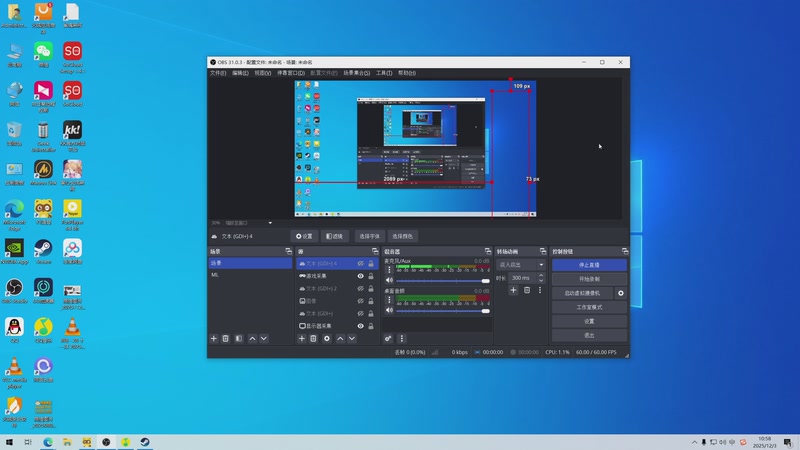
Task: Click 选择字体 button
Action: [x=369, y=236]
